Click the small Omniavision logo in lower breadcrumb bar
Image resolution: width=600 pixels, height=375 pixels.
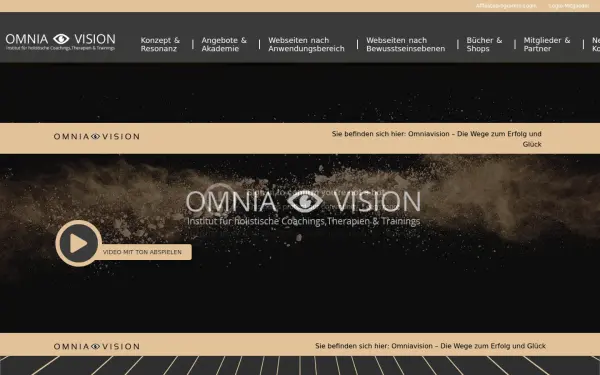96,347
